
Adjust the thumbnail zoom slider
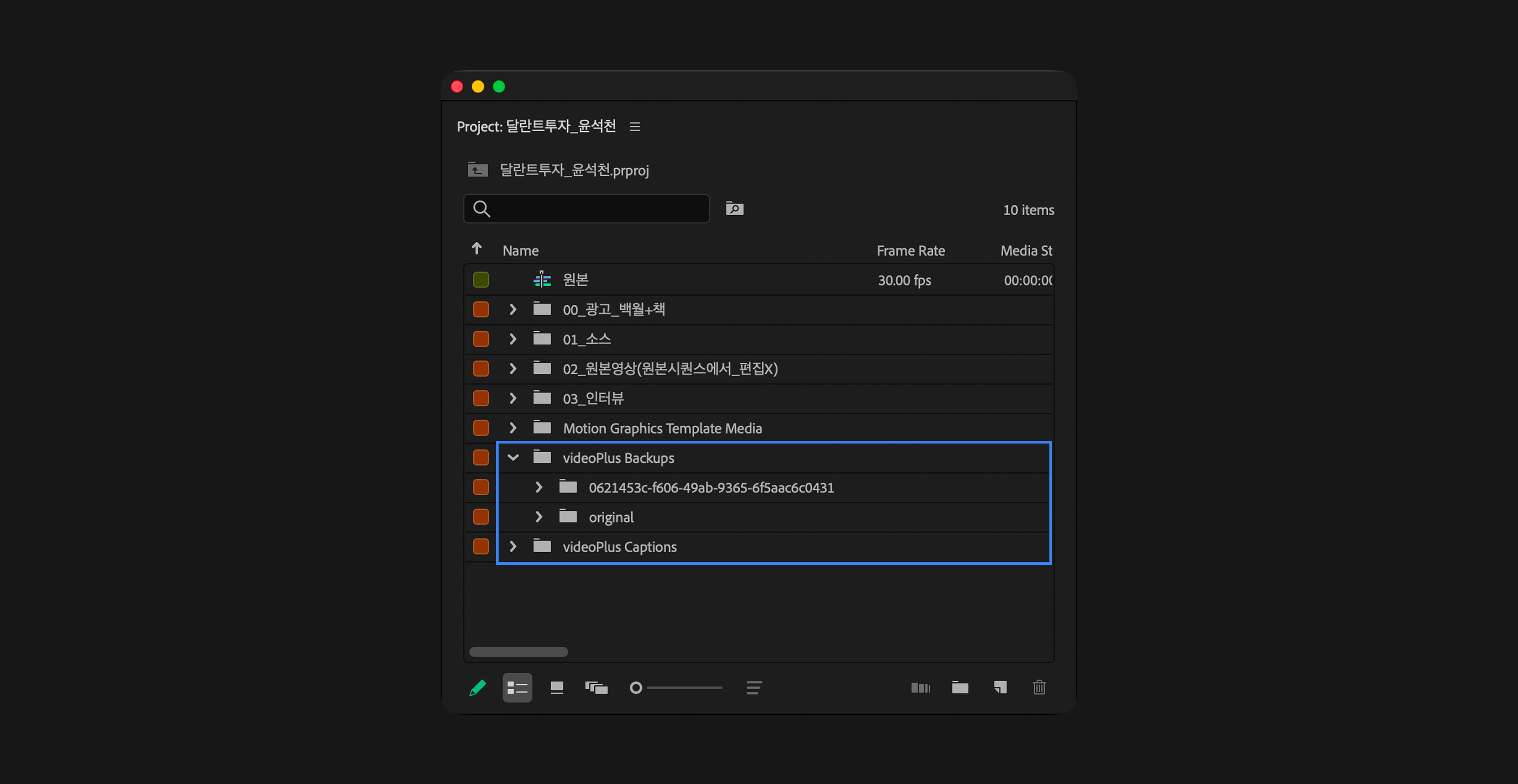[676, 687]
